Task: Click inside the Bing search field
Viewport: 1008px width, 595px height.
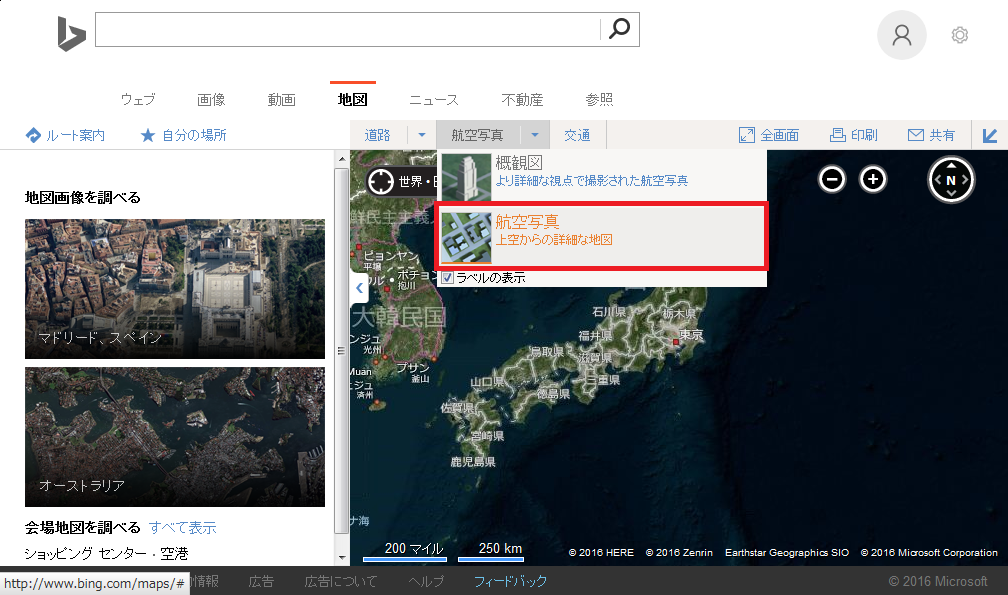Action: point(348,29)
